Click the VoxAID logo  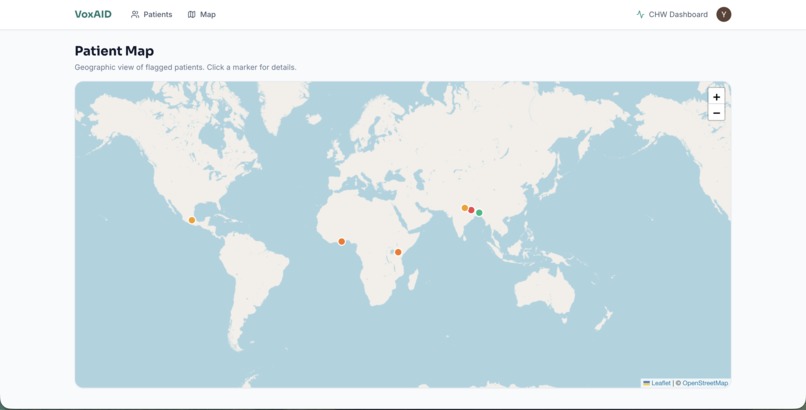93,14
